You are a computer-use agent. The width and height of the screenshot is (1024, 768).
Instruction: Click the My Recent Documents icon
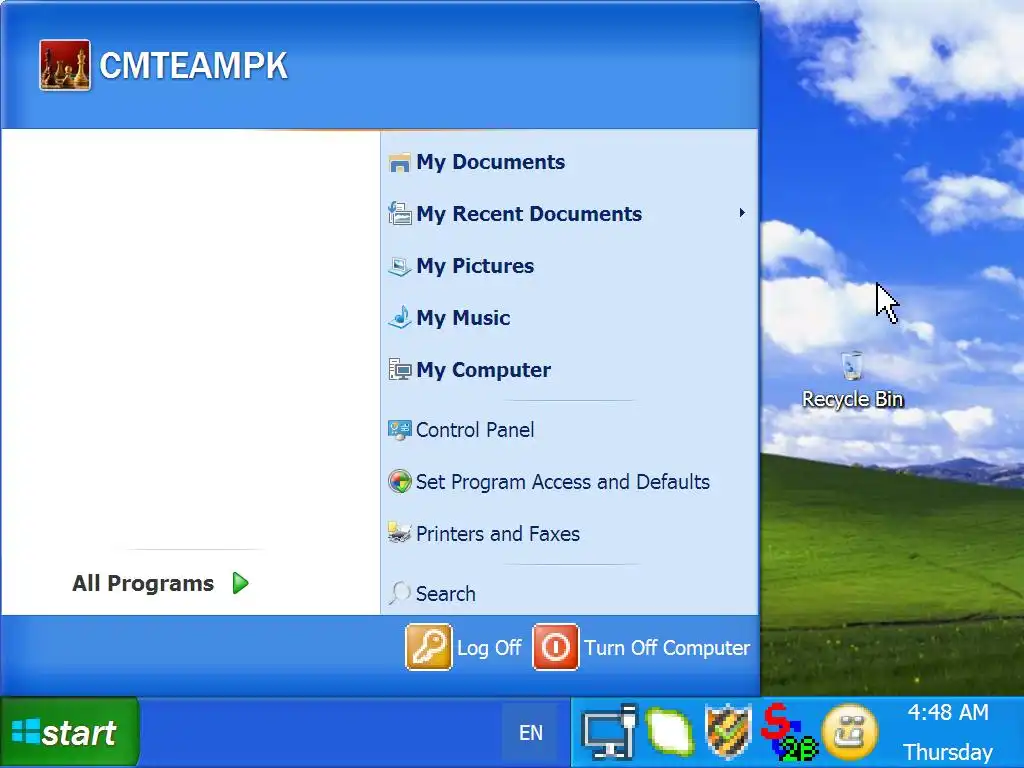click(x=399, y=214)
